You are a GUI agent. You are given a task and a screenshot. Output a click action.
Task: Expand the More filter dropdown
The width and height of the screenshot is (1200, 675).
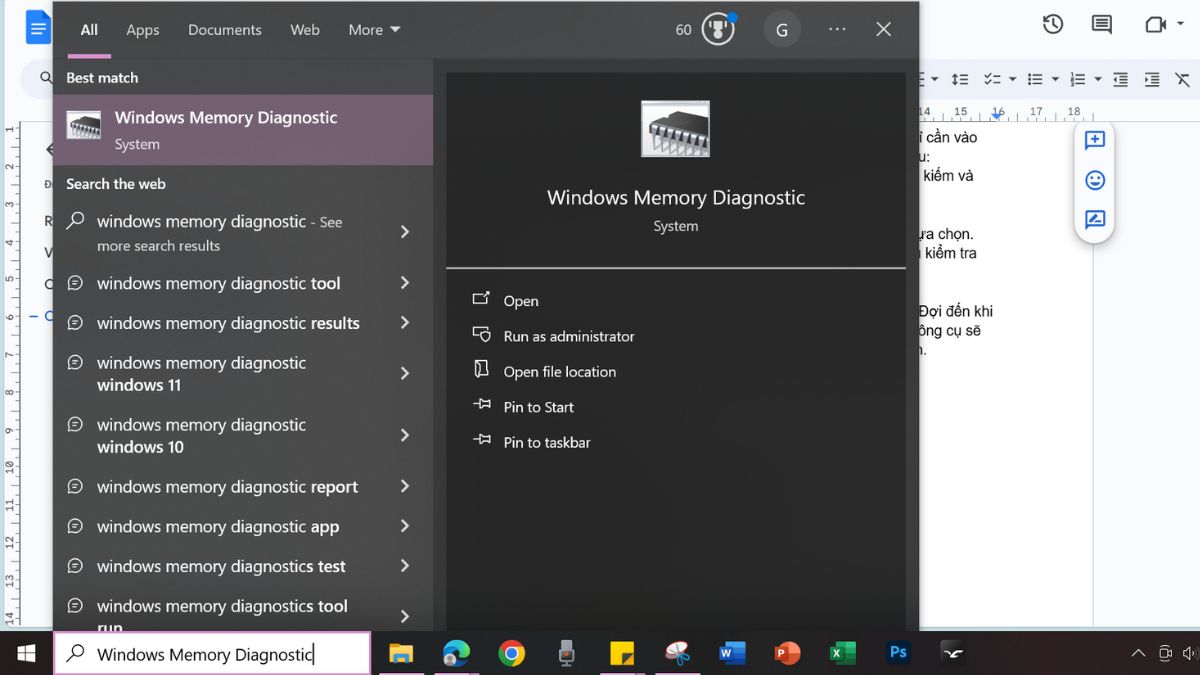(x=374, y=30)
